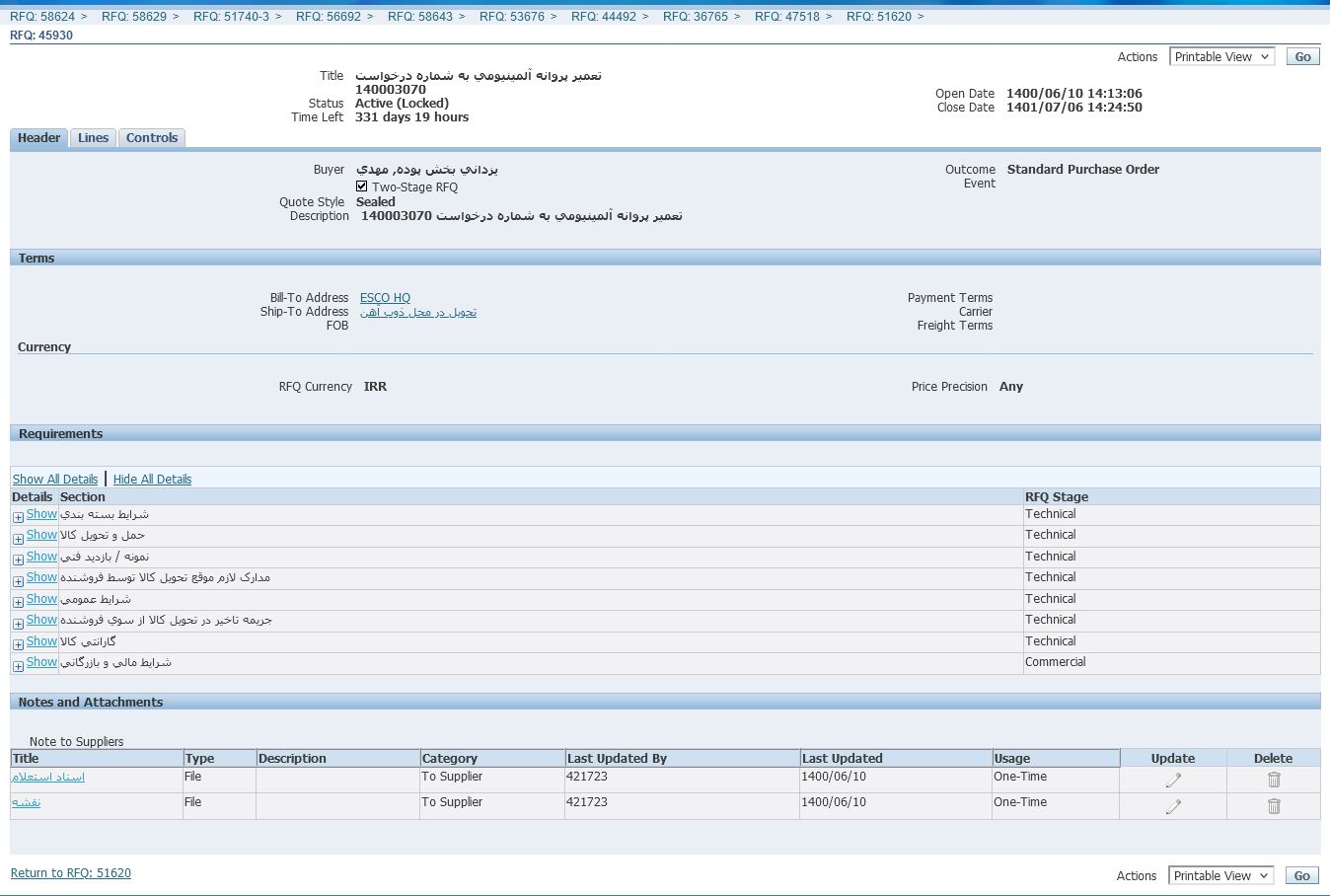The height and width of the screenshot is (896, 1330).
Task: Delete the استاد استعلام attachment via trash icon
Action: tap(1274, 780)
